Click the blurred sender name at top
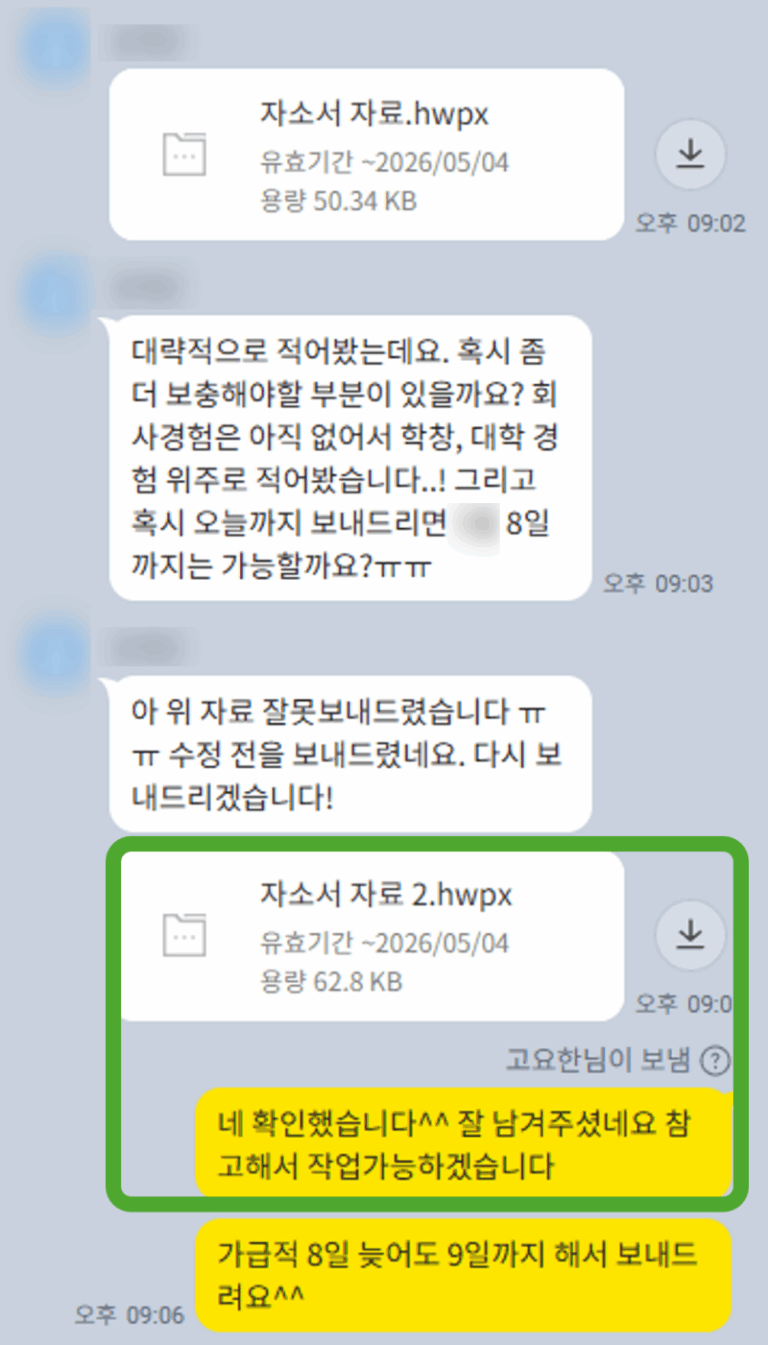The height and width of the screenshot is (1345, 768). coord(150,40)
